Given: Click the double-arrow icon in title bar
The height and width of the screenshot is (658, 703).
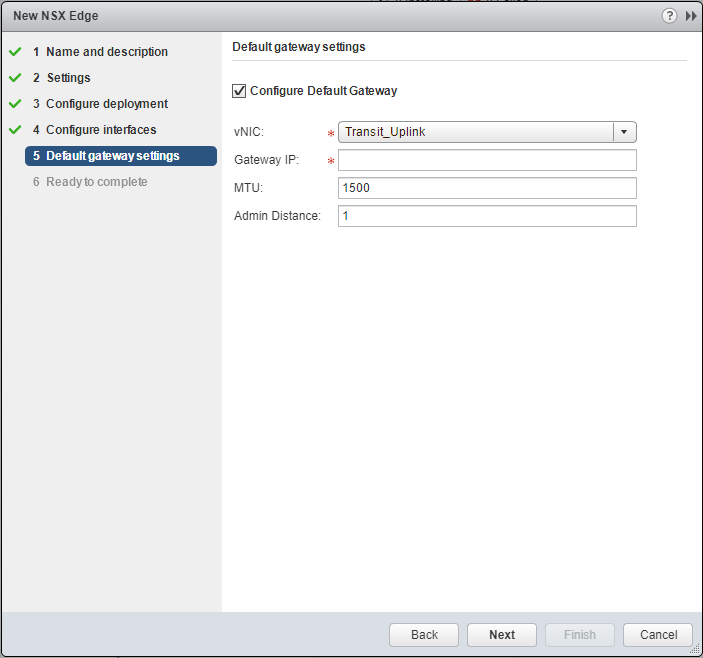Looking at the screenshot, I should coord(690,16).
